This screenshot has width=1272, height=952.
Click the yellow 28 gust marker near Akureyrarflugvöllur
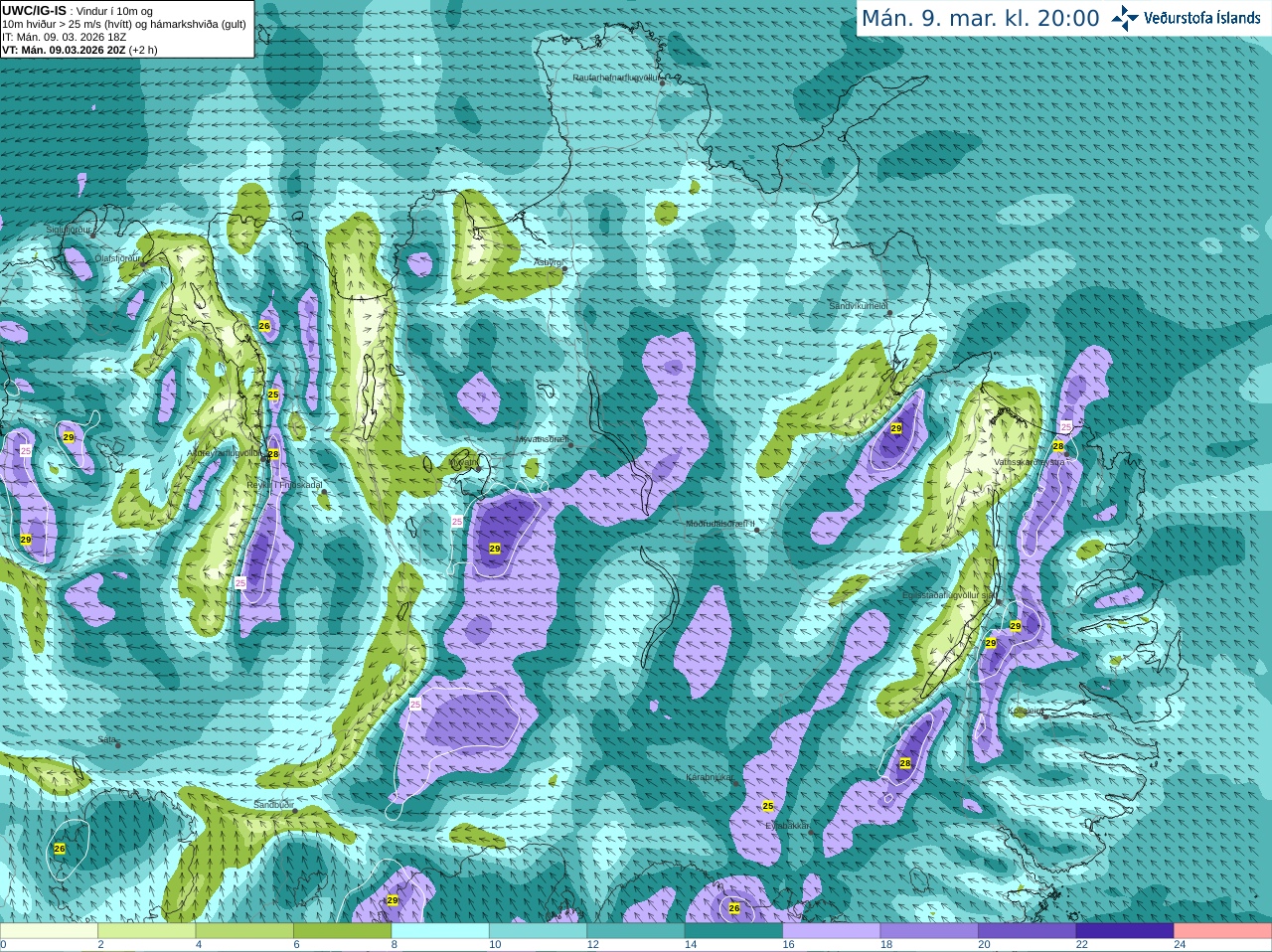[273, 454]
